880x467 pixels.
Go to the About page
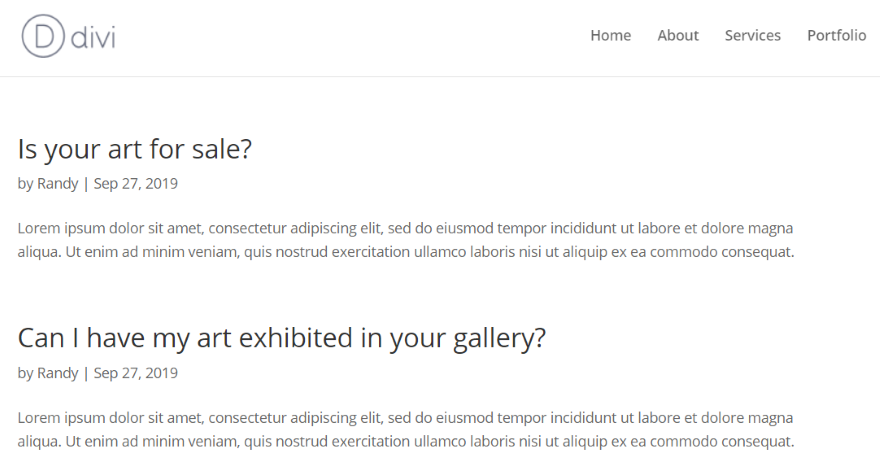coord(678,36)
